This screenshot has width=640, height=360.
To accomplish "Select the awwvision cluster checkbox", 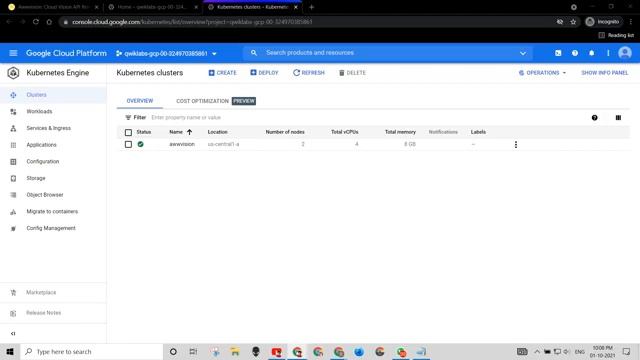I will click(x=128, y=144).
